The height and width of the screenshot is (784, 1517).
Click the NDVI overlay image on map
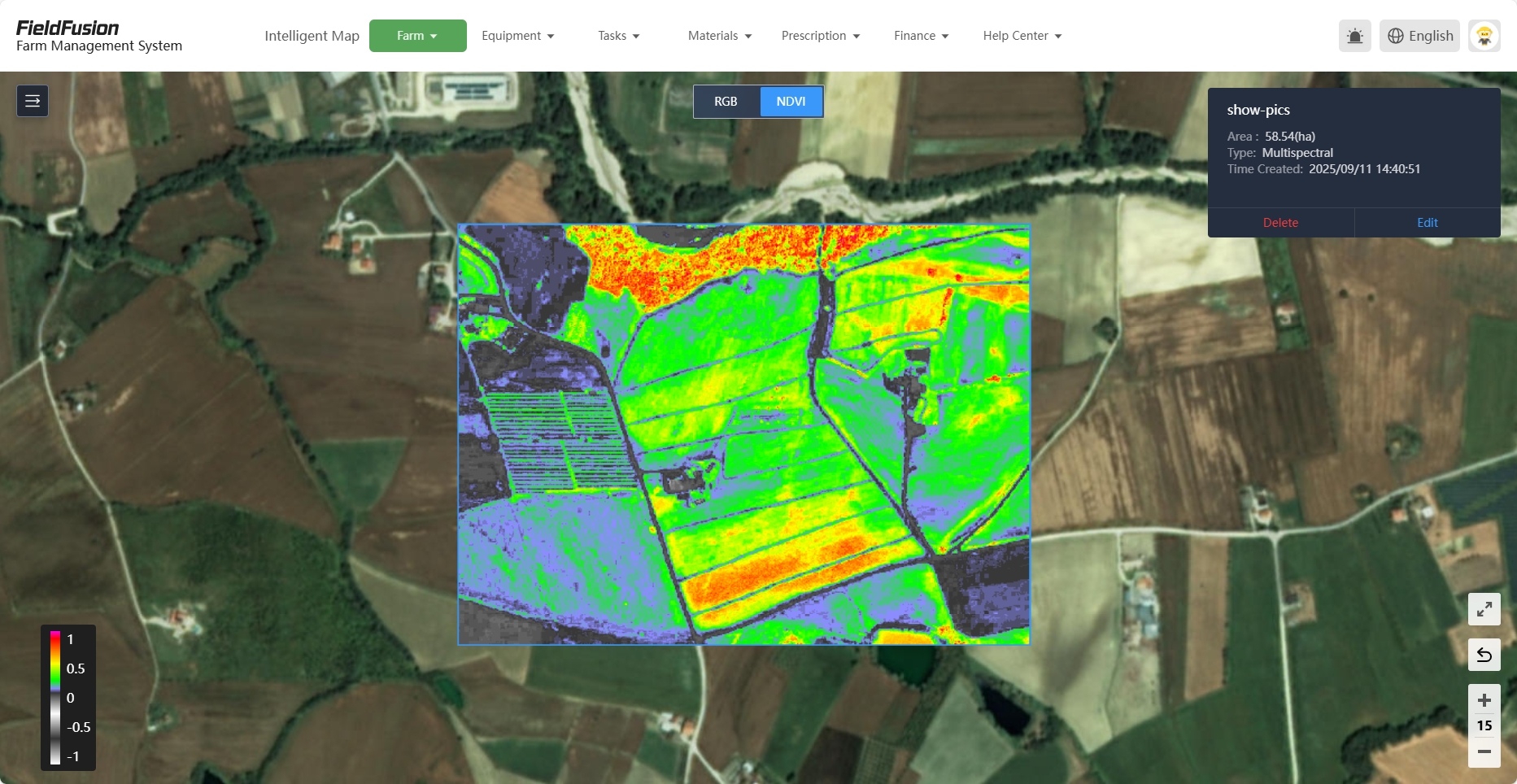(743, 434)
